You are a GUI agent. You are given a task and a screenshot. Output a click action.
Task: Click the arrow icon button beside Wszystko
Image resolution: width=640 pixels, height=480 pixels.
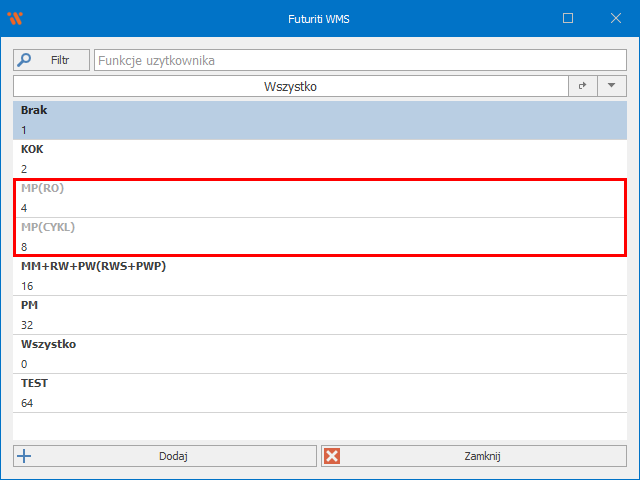coord(582,87)
